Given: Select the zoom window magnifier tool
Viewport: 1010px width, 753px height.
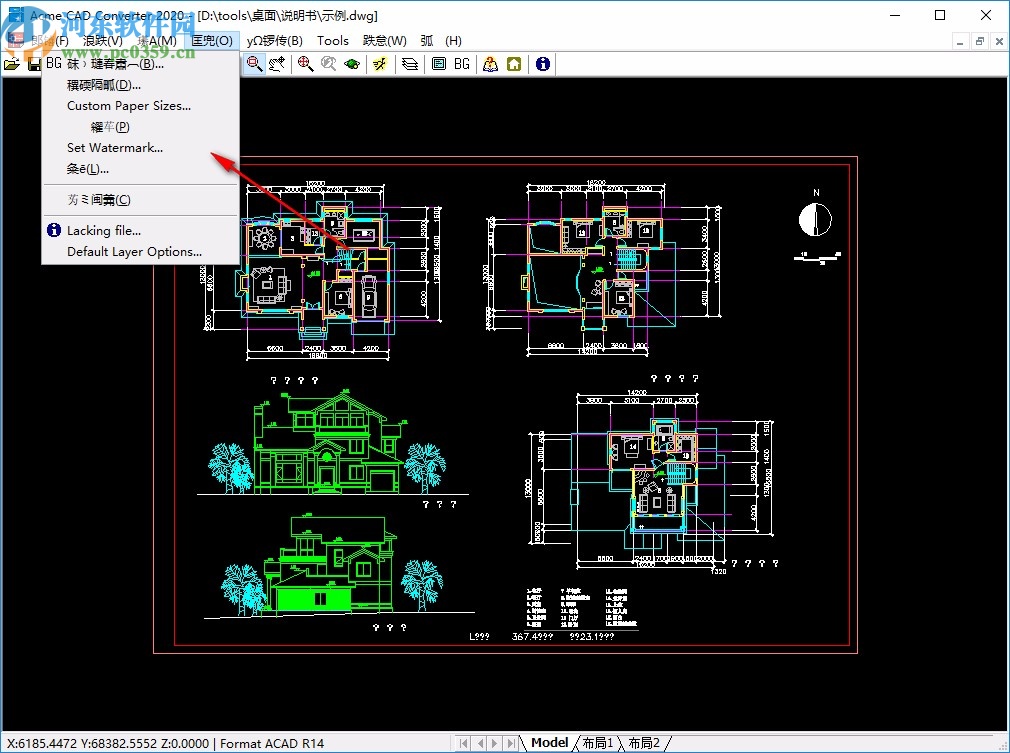Looking at the screenshot, I should point(255,64).
